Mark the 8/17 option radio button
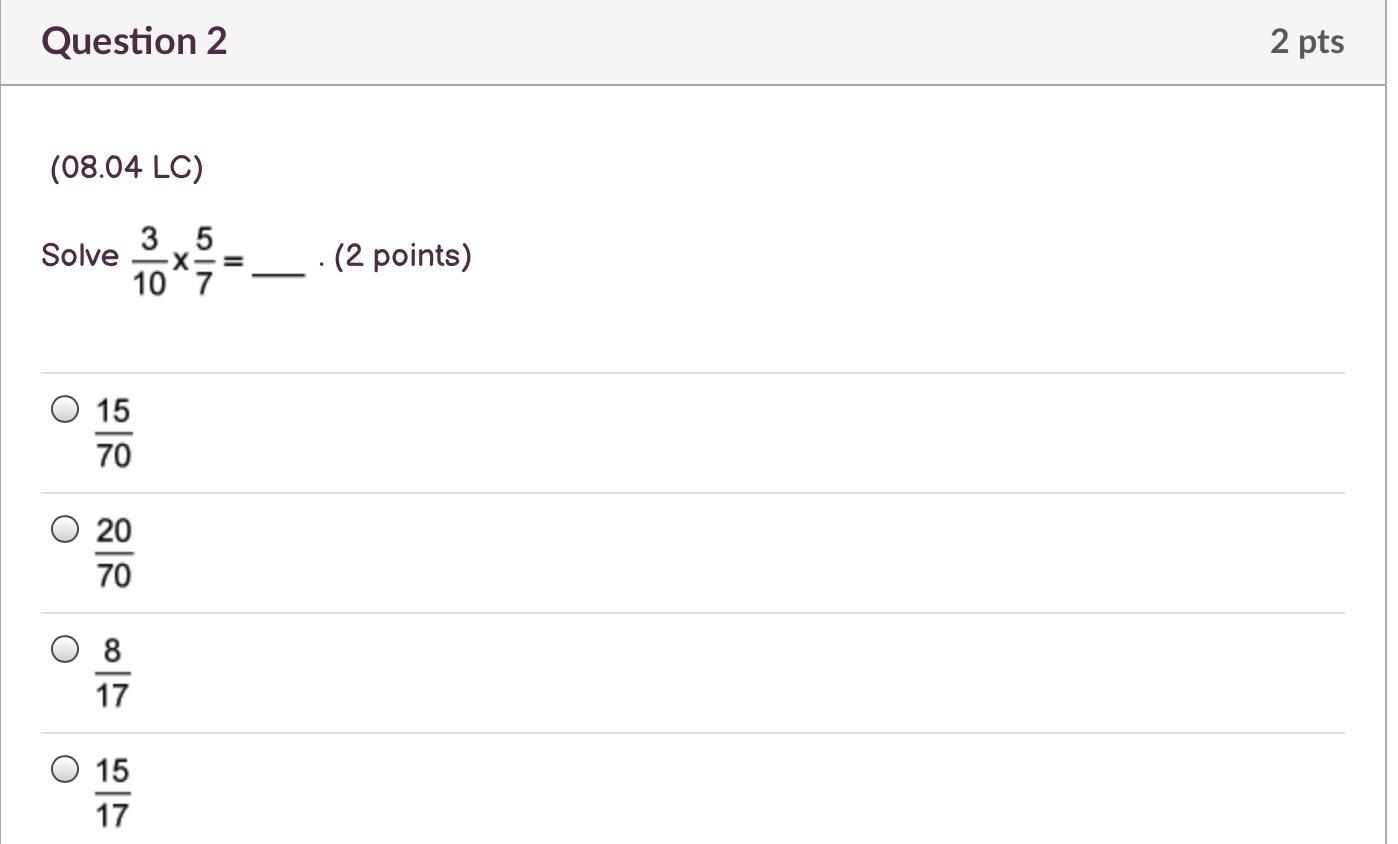Viewport: 1398px width, 844px height. coord(65,649)
